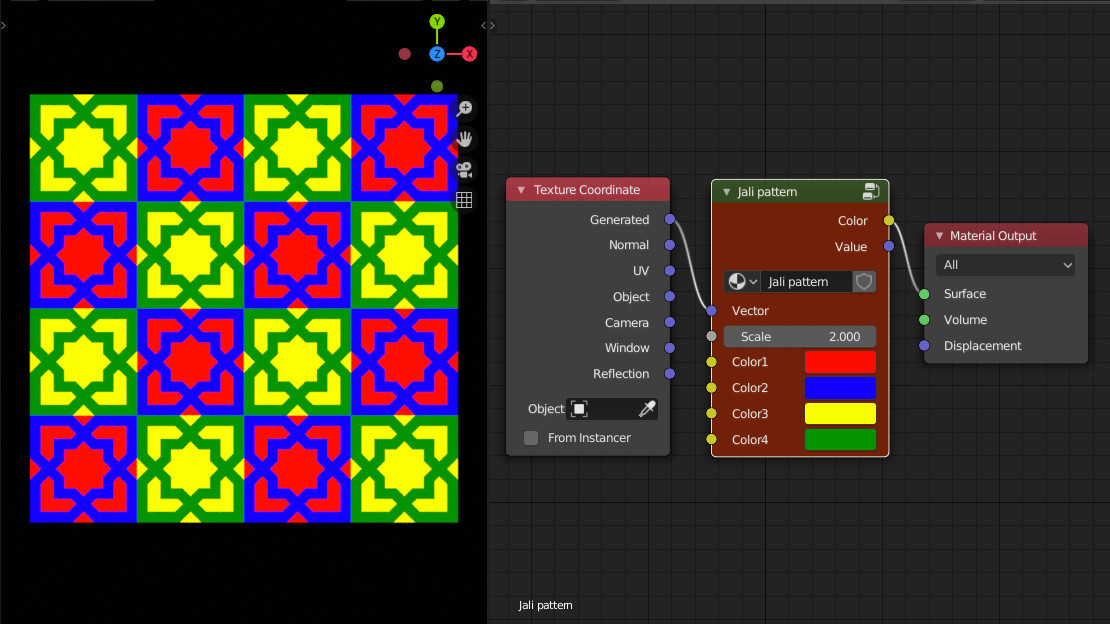The width and height of the screenshot is (1110, 624).
Task: Toggle camera view using the camera icon
Action: pyautogui.click(x=464, y=169)
